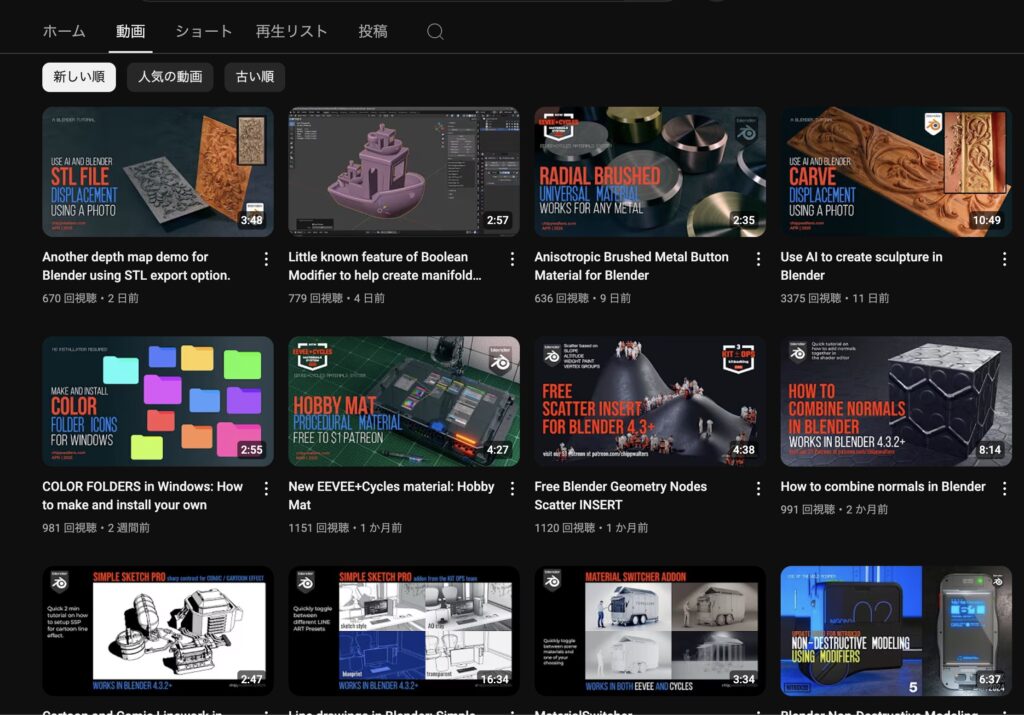The image size is (1024, 715).
Task: Open menu for Boolean Modifier manifold video
Action: (512, 259)
